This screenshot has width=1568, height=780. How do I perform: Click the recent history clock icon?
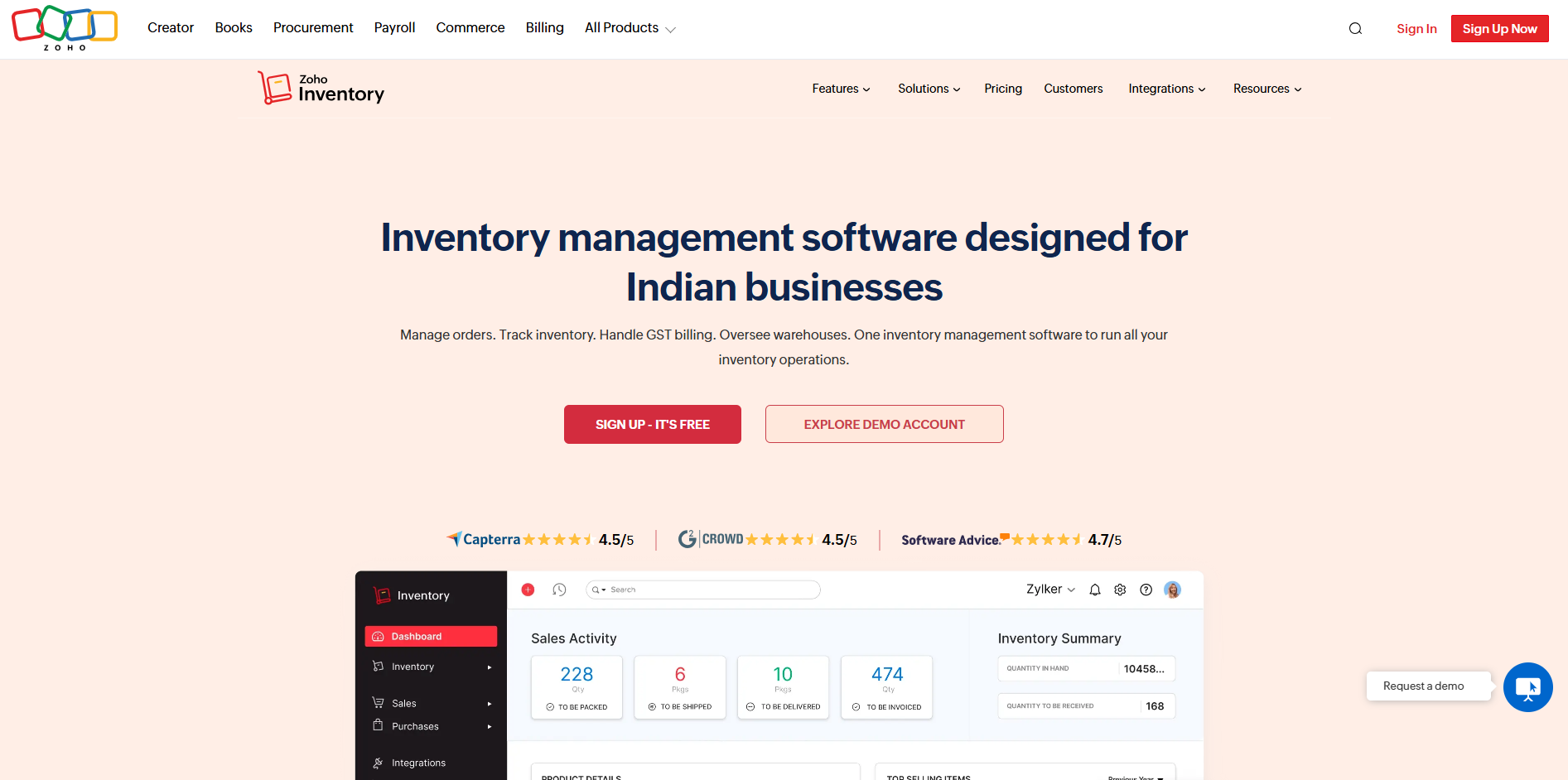[559, 589]
